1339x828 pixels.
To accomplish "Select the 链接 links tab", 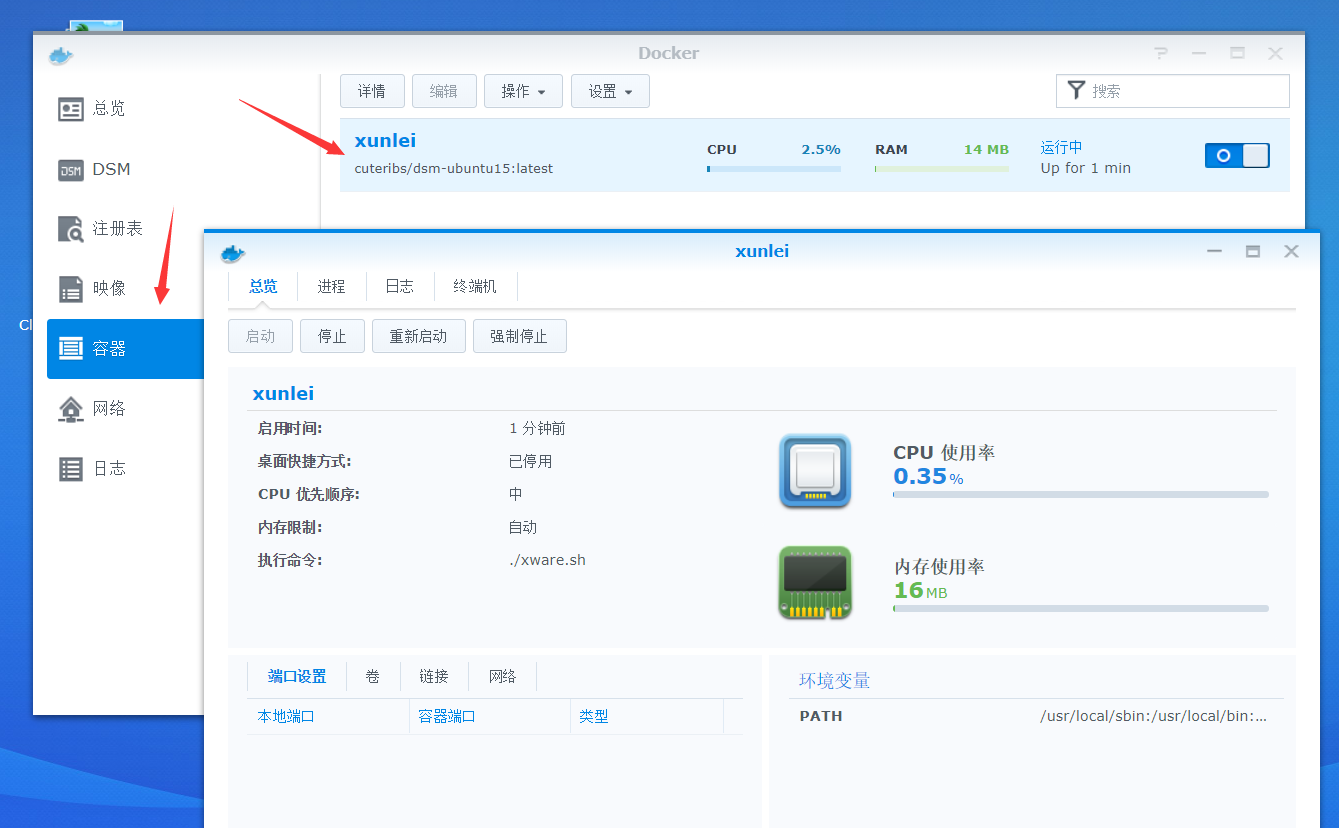I will tap(434, 677).
